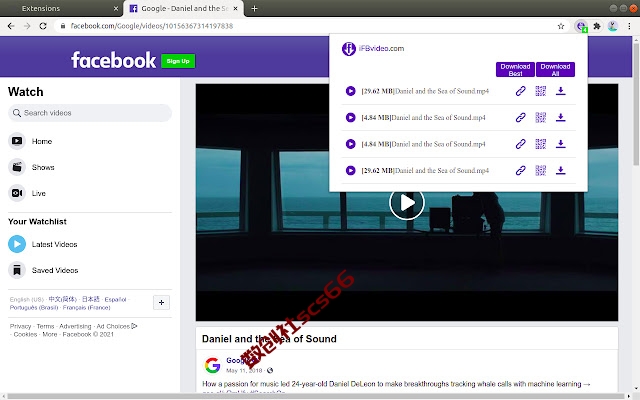Viewport: 640px width, 400px height.
Task: Copy link for first 4.84 MB video
Action: [520, 118]
